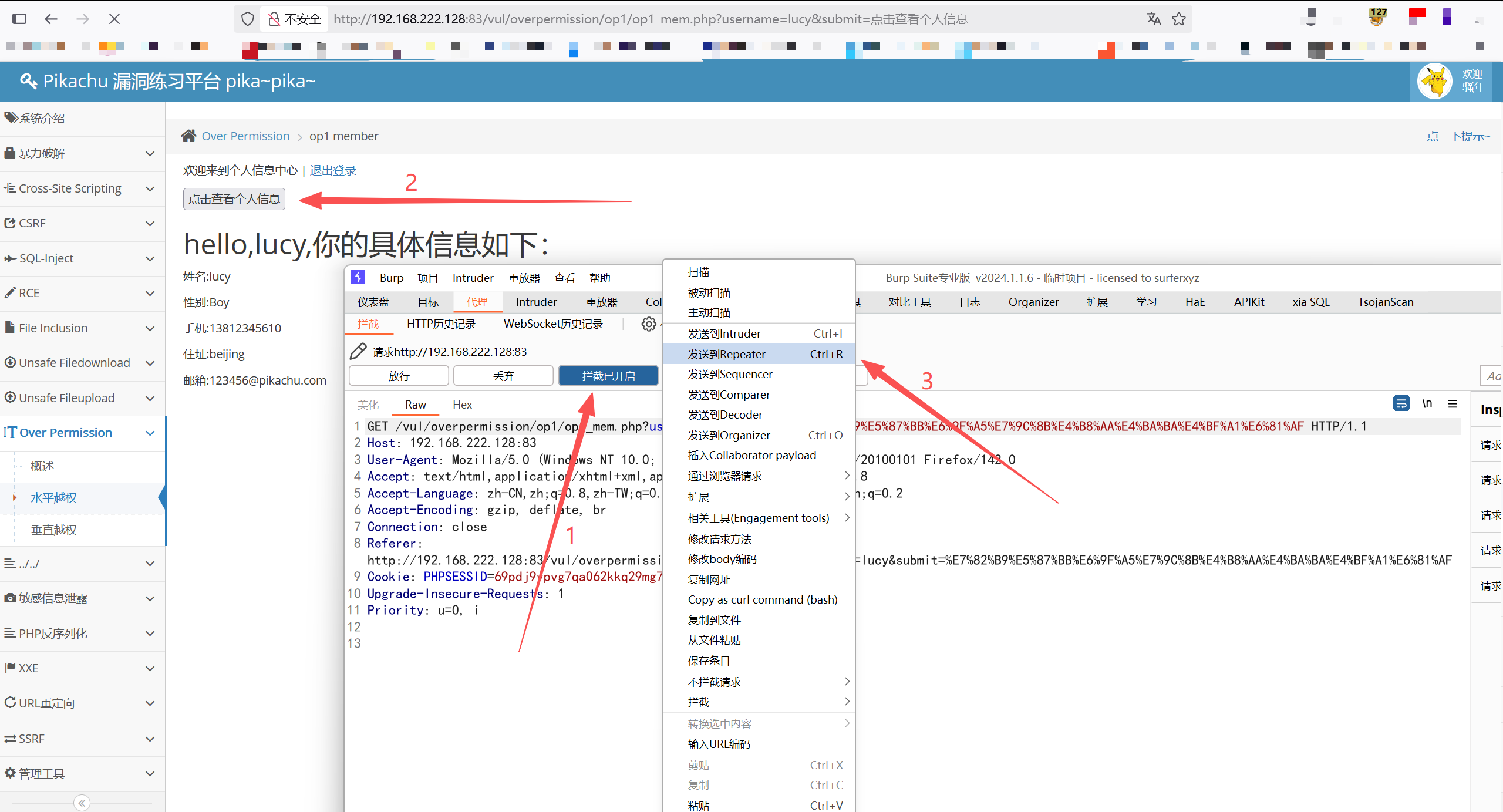Click the Burp message wrap-lines icon

click(x=1401, y=404)
